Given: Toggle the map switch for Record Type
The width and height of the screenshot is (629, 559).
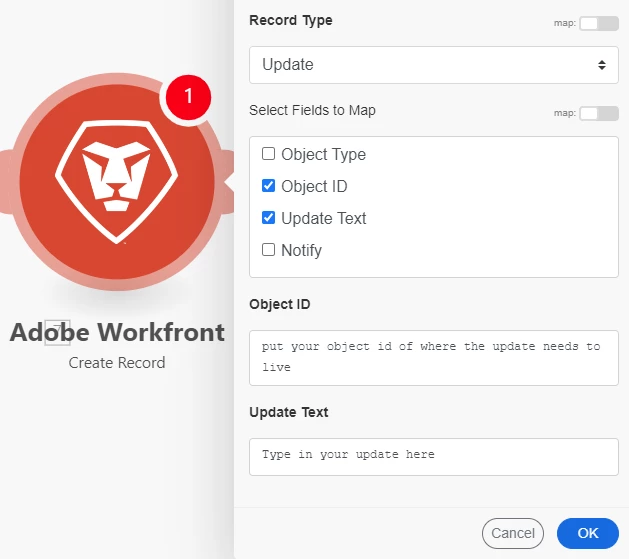Looking at the screenshot, I should click(x=599, y=23).
